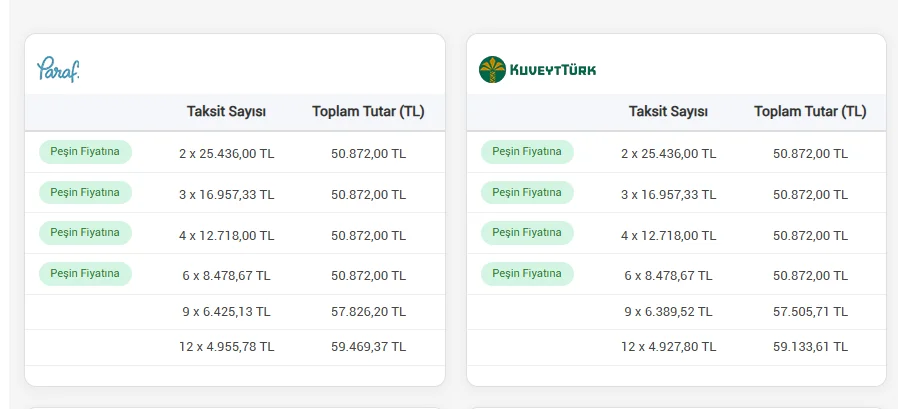The image size is (898, 409).
Task: Click the KuveytTürk palm tree logo
Action: tap(493, 69)
